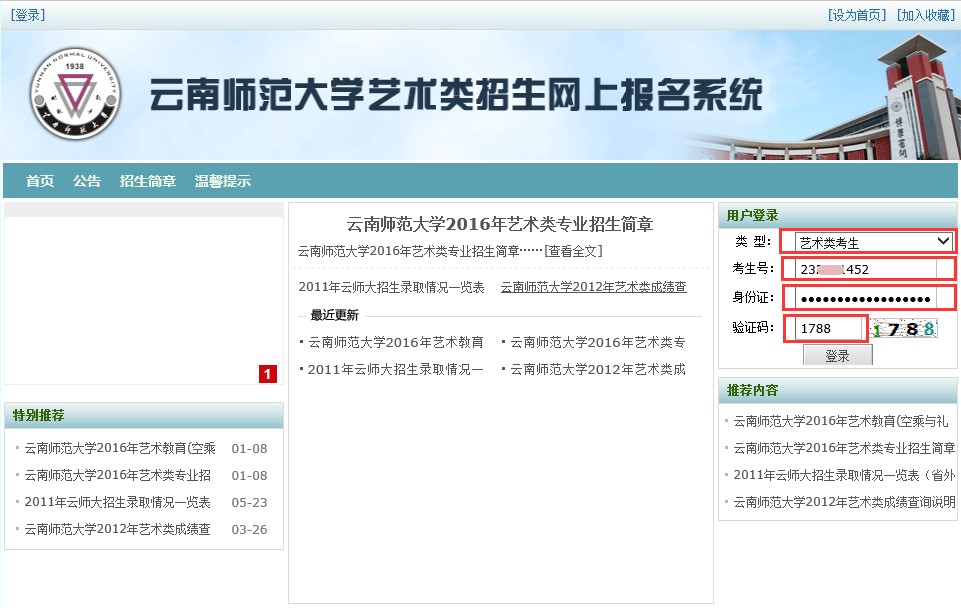Go to the 公告 menu item
The image size is (961, 608).
(87, 181)
